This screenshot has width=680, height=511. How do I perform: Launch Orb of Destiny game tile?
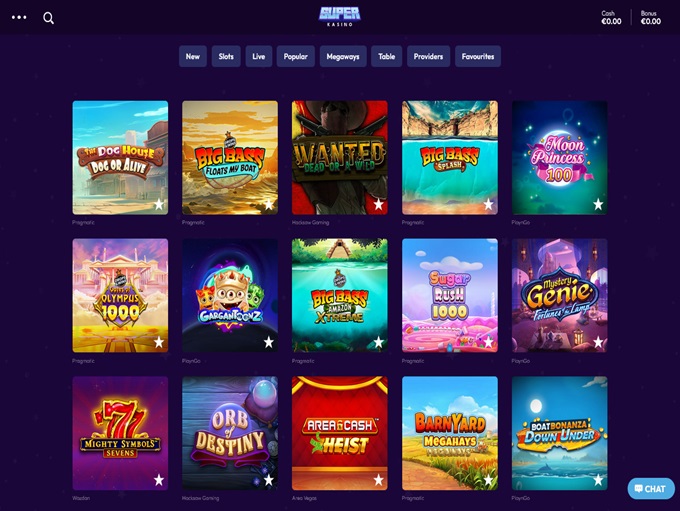tap(230, 433)
